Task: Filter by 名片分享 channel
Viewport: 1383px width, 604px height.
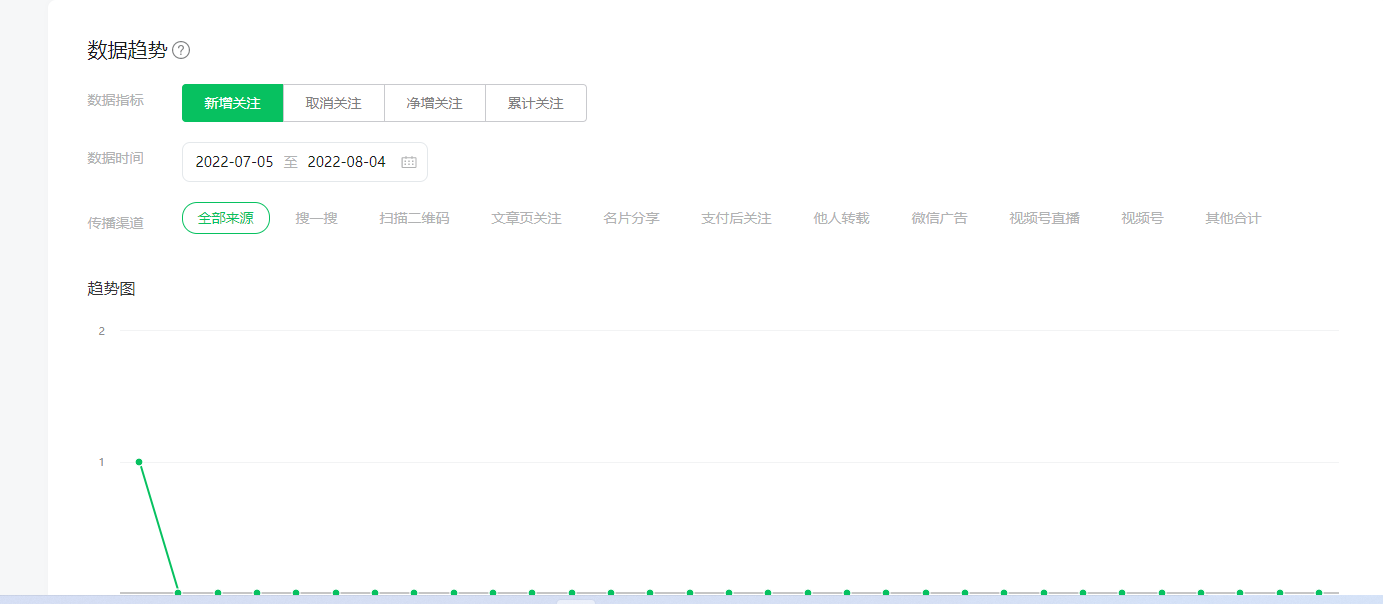Action: (632, 218)
